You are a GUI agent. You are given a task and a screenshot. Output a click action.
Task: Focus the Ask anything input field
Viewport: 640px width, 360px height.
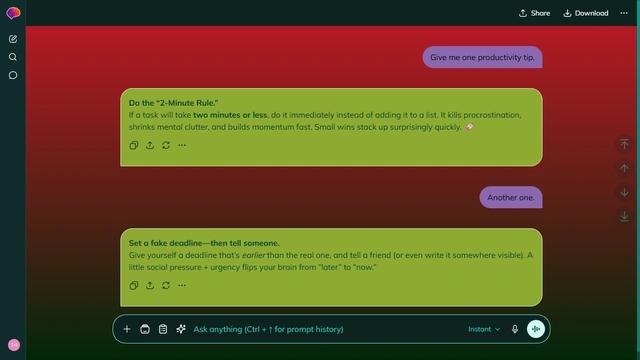click(x=327, y=329)
